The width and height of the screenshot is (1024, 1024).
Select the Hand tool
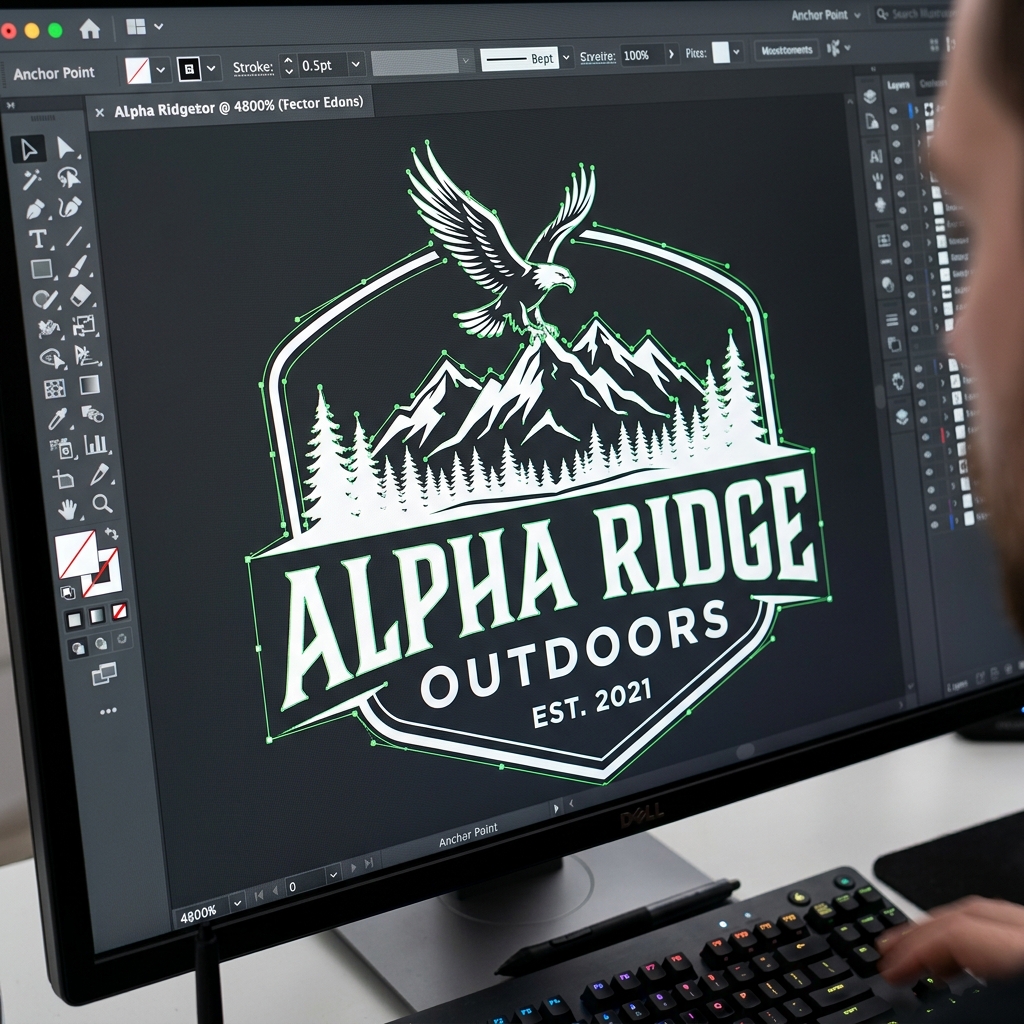pyautogui.click(x=67, y=509)
